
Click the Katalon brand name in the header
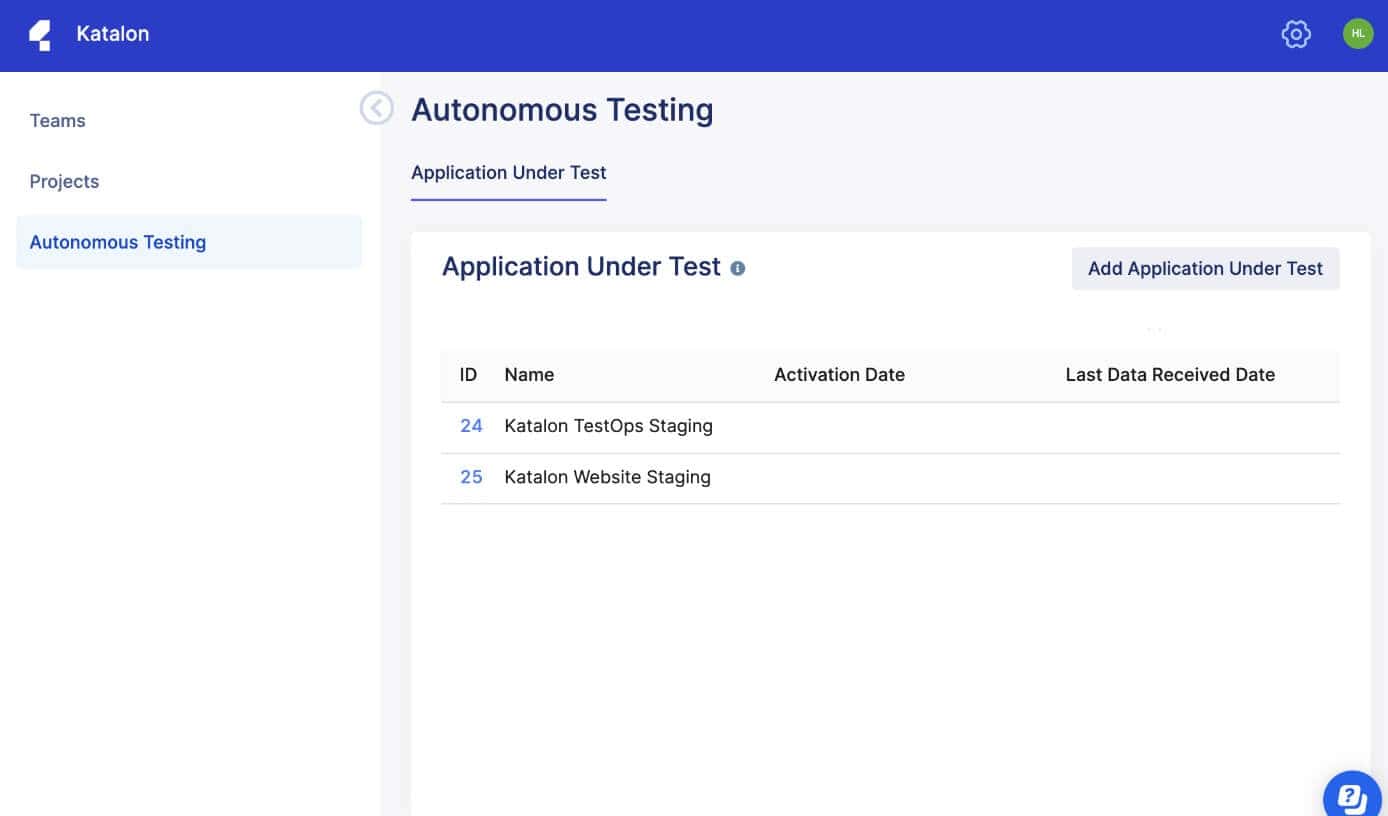pos(113,34)
